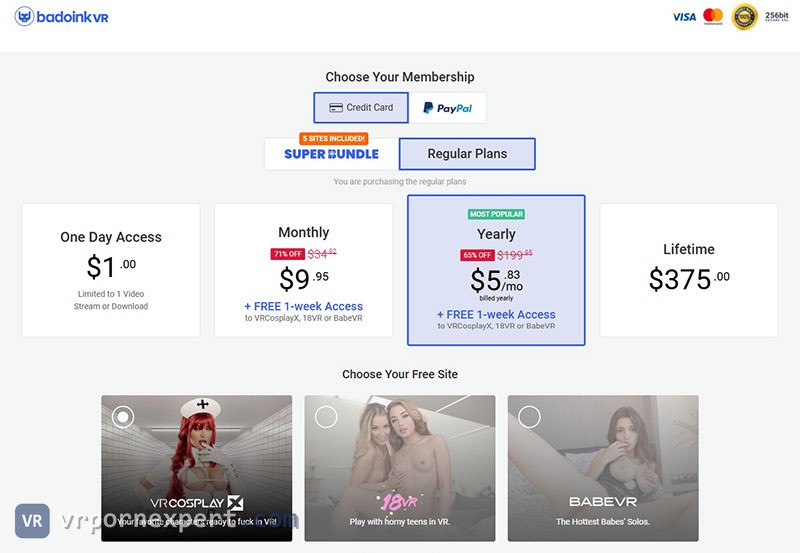This screenshot has height=553, width=800.
Task: Choose Credit Card payment method
Action: [x=361, y=108]
